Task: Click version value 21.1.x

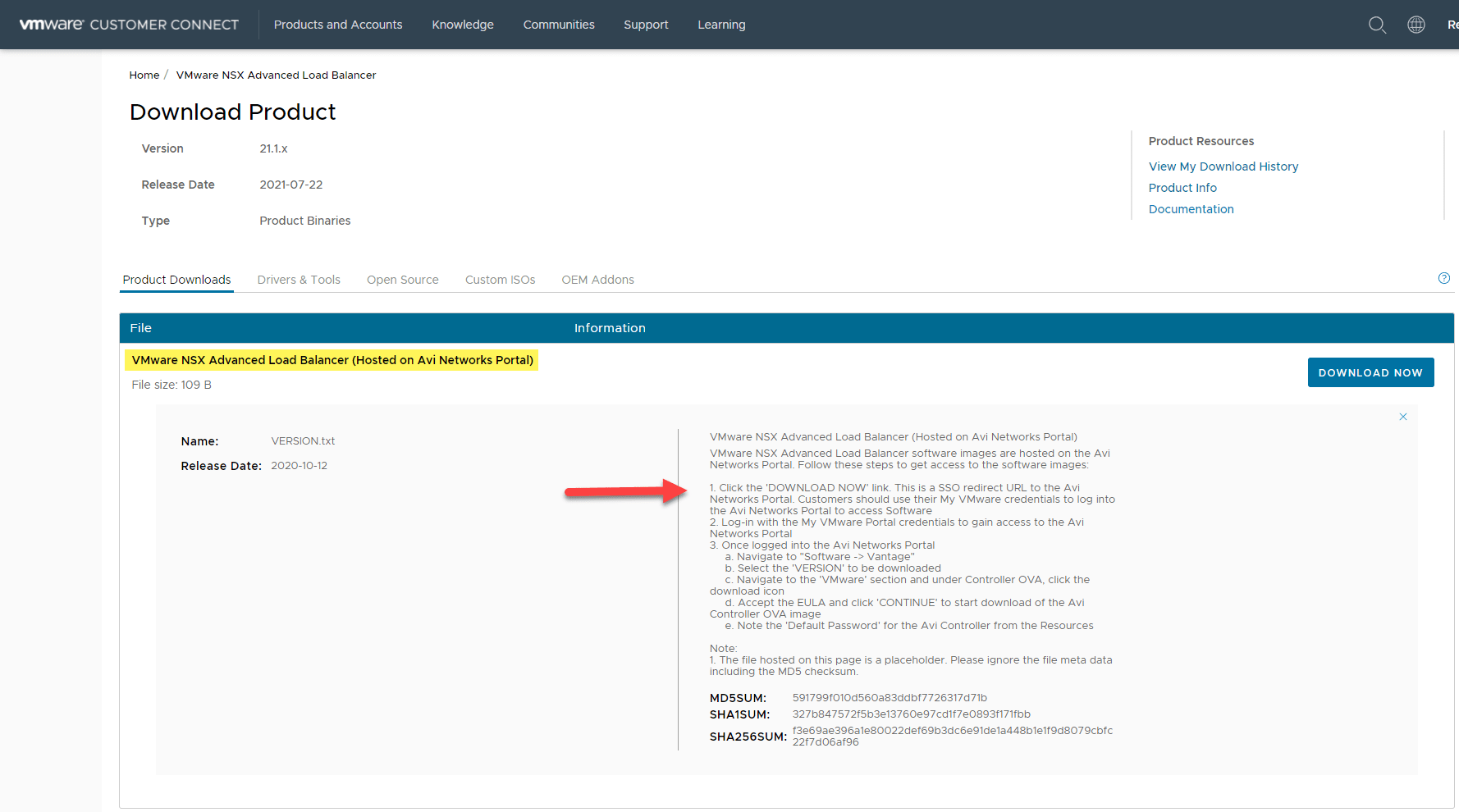Action: point(273,148)
